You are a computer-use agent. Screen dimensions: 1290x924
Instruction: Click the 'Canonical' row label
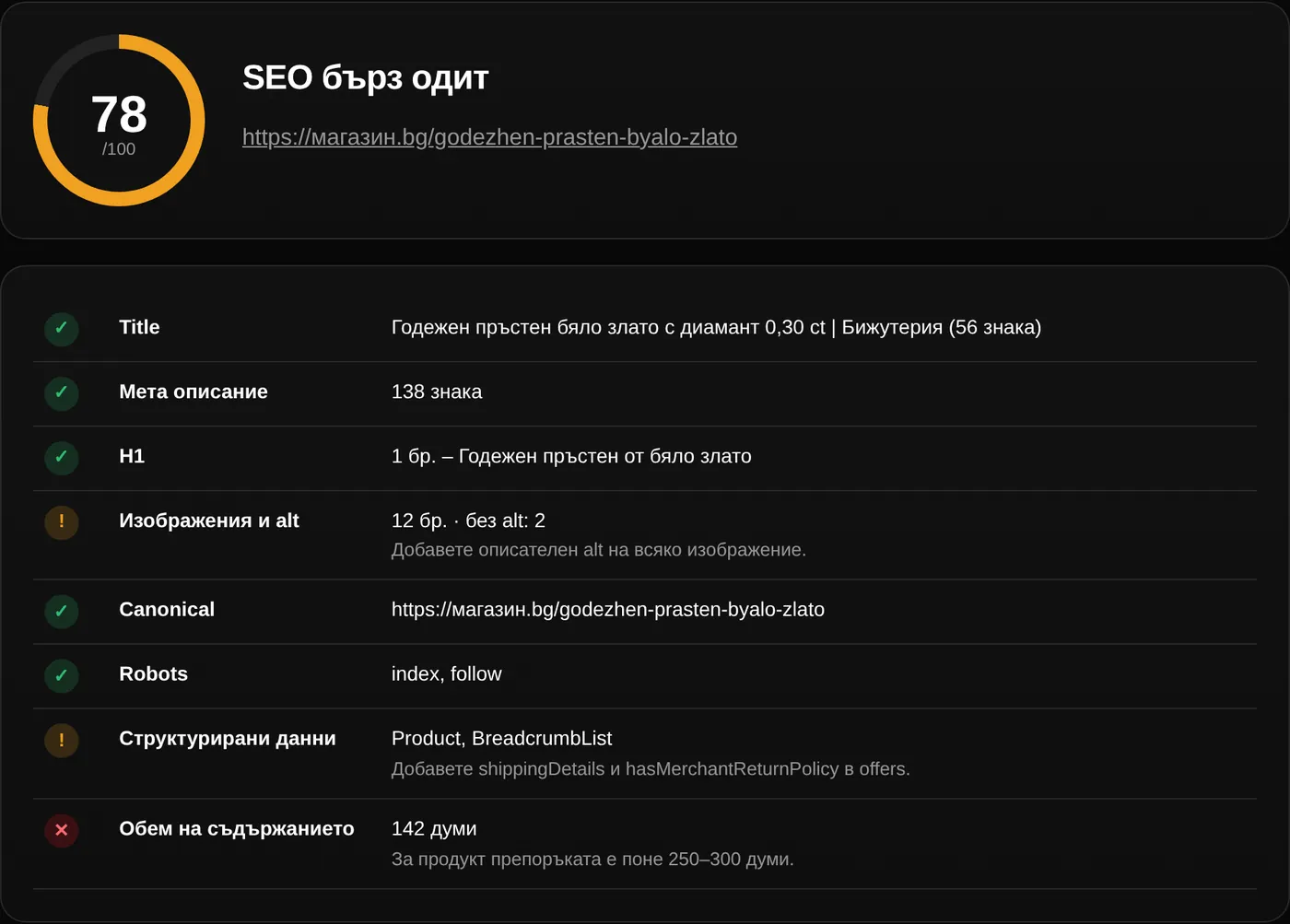(x=167, y=609)
